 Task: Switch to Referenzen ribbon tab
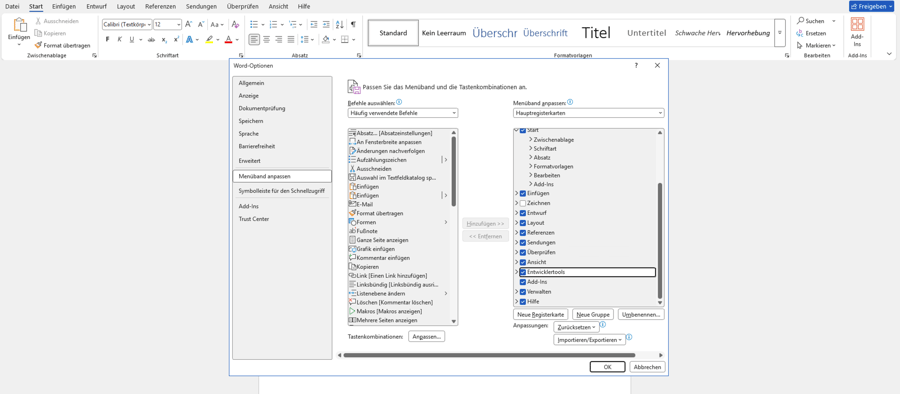pyautogui.click(x=160, y=6)
